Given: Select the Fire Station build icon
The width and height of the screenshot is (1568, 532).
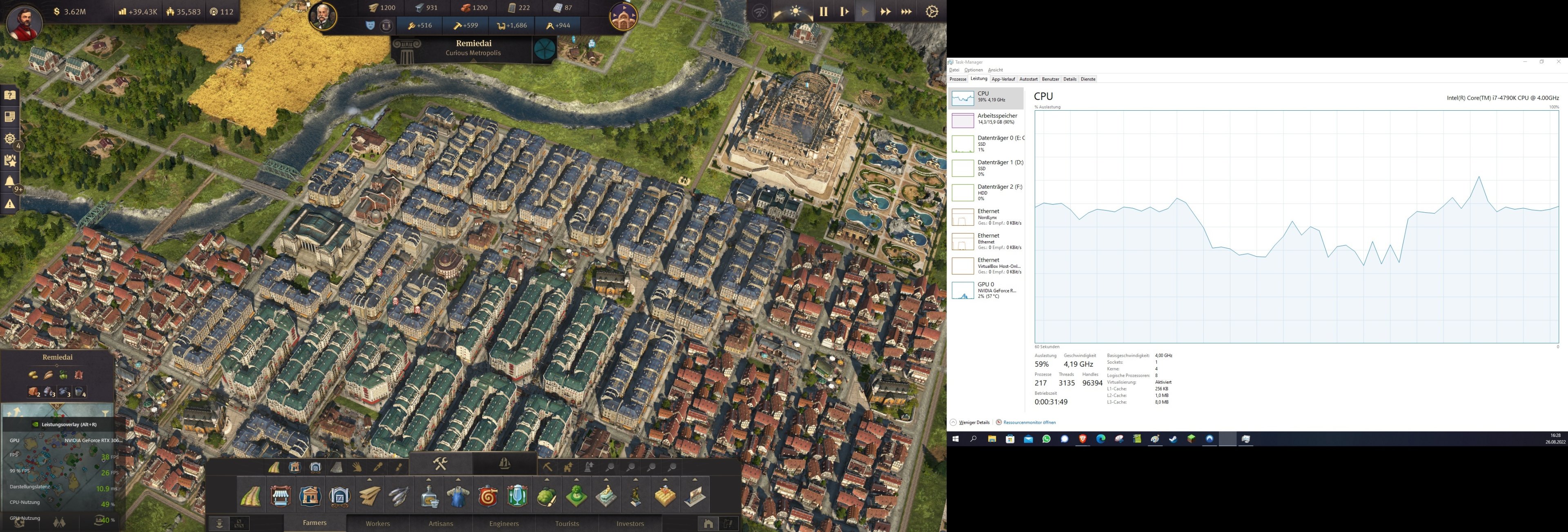Looking at the screenshot, I should (488, 496).
